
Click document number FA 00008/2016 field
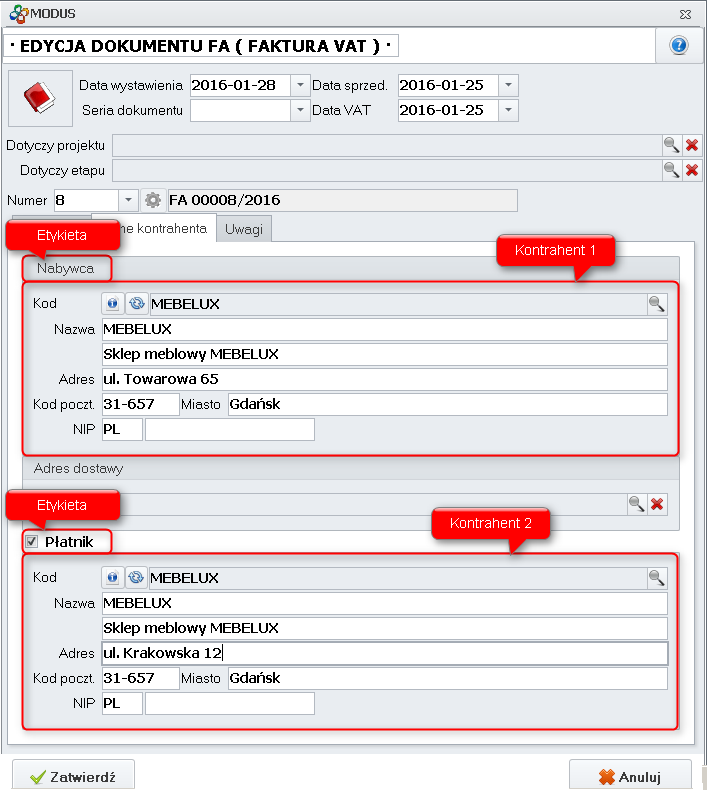point(343,200)
